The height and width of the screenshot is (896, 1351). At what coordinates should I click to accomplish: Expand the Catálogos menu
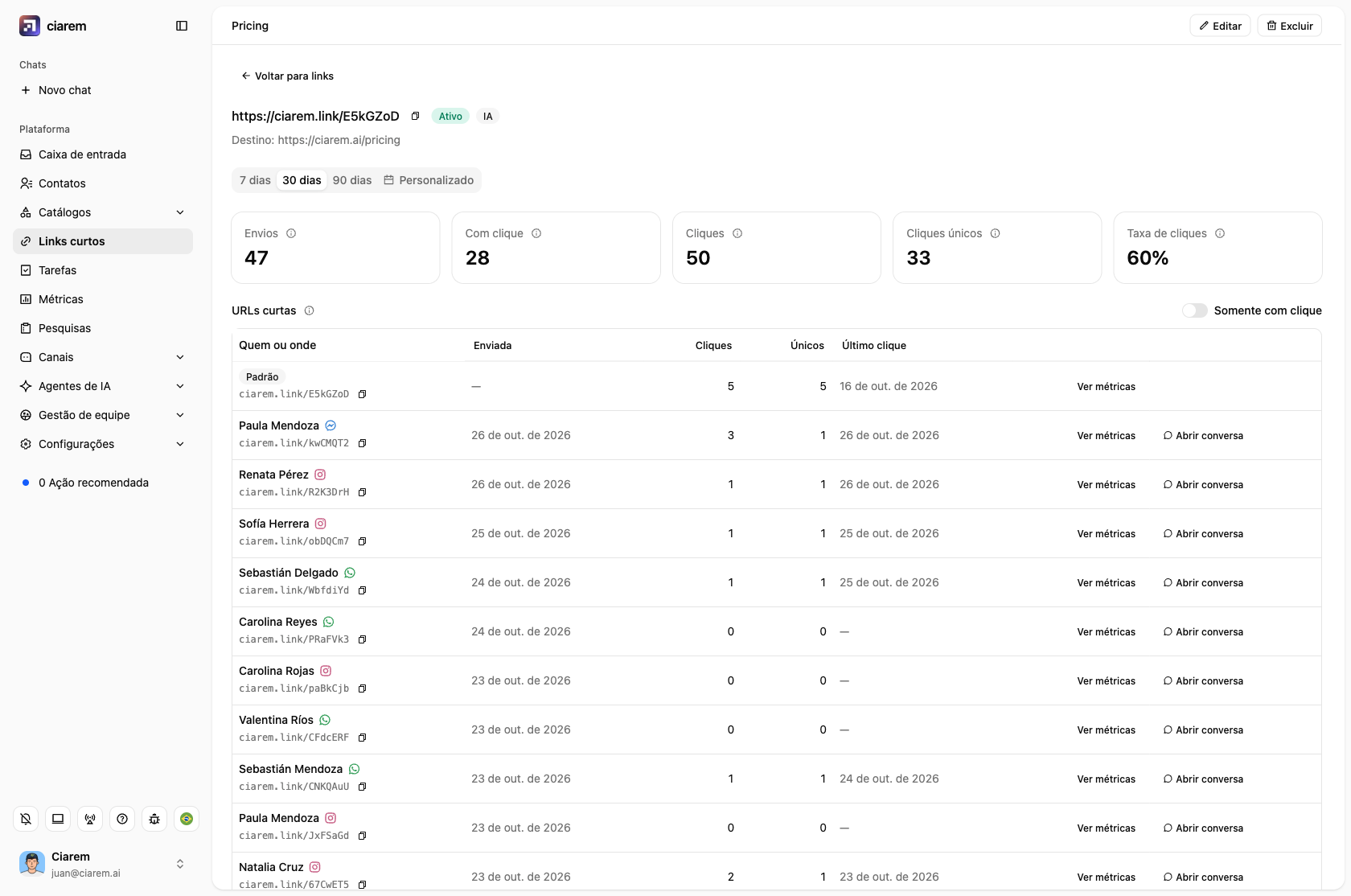coord(103,212)
